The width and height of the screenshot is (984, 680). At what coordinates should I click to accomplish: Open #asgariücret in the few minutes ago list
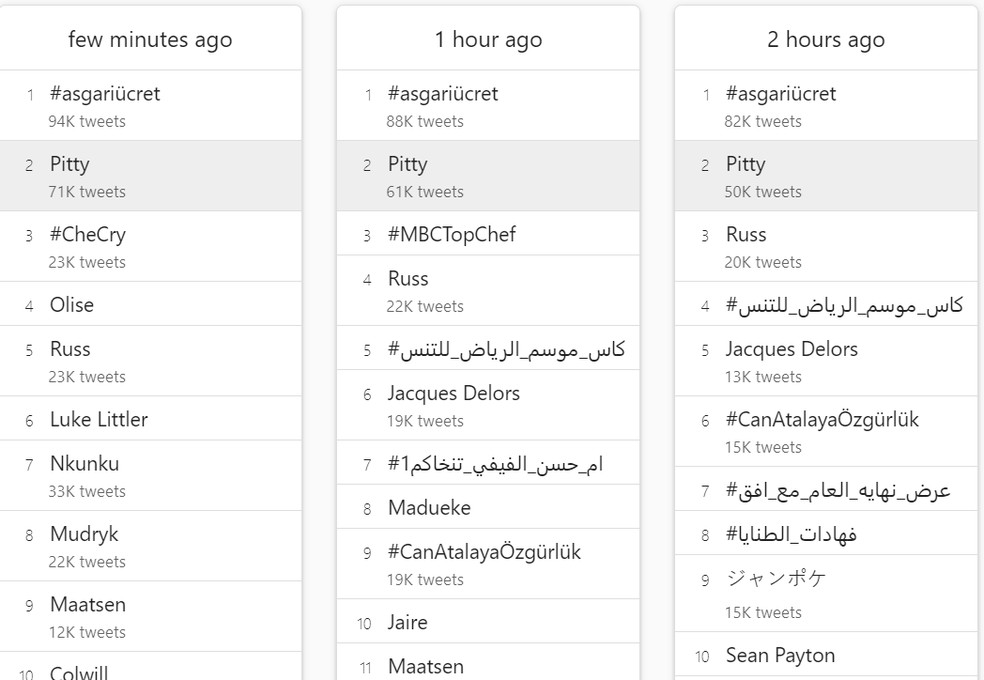point(105,94)
